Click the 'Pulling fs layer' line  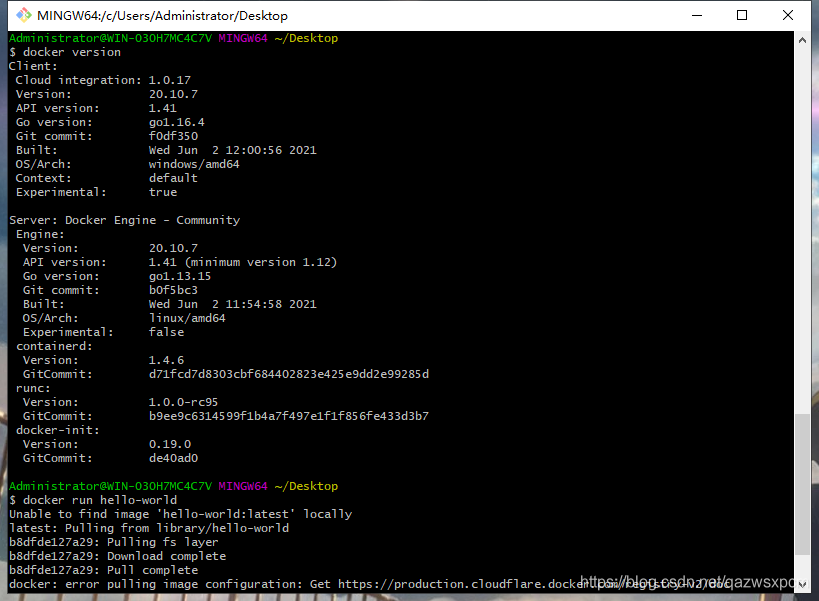coord(114,543)
